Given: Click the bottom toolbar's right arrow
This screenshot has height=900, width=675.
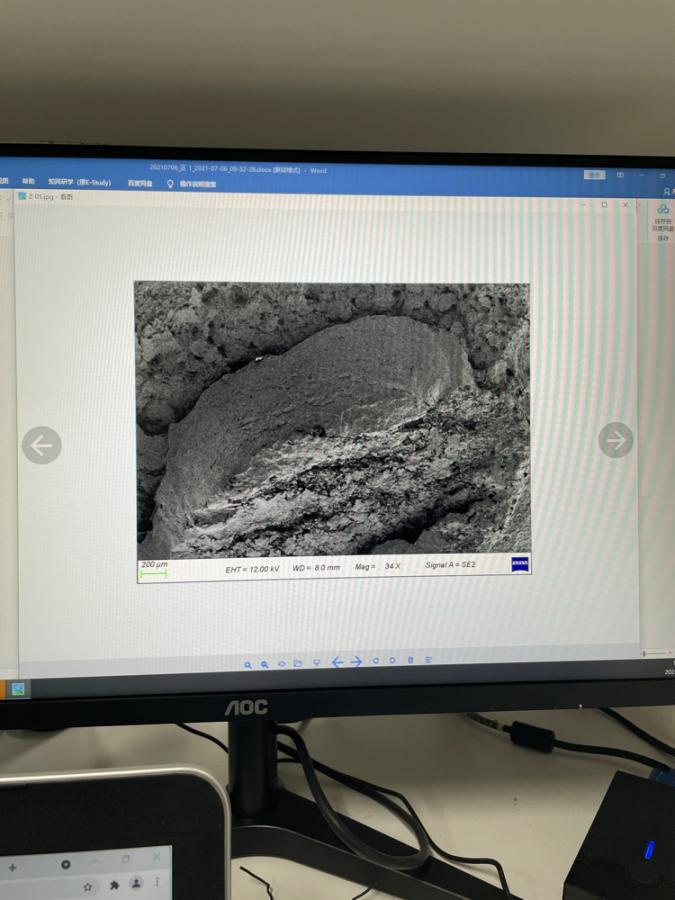Looking at the screenshot, I should point(356,662).
